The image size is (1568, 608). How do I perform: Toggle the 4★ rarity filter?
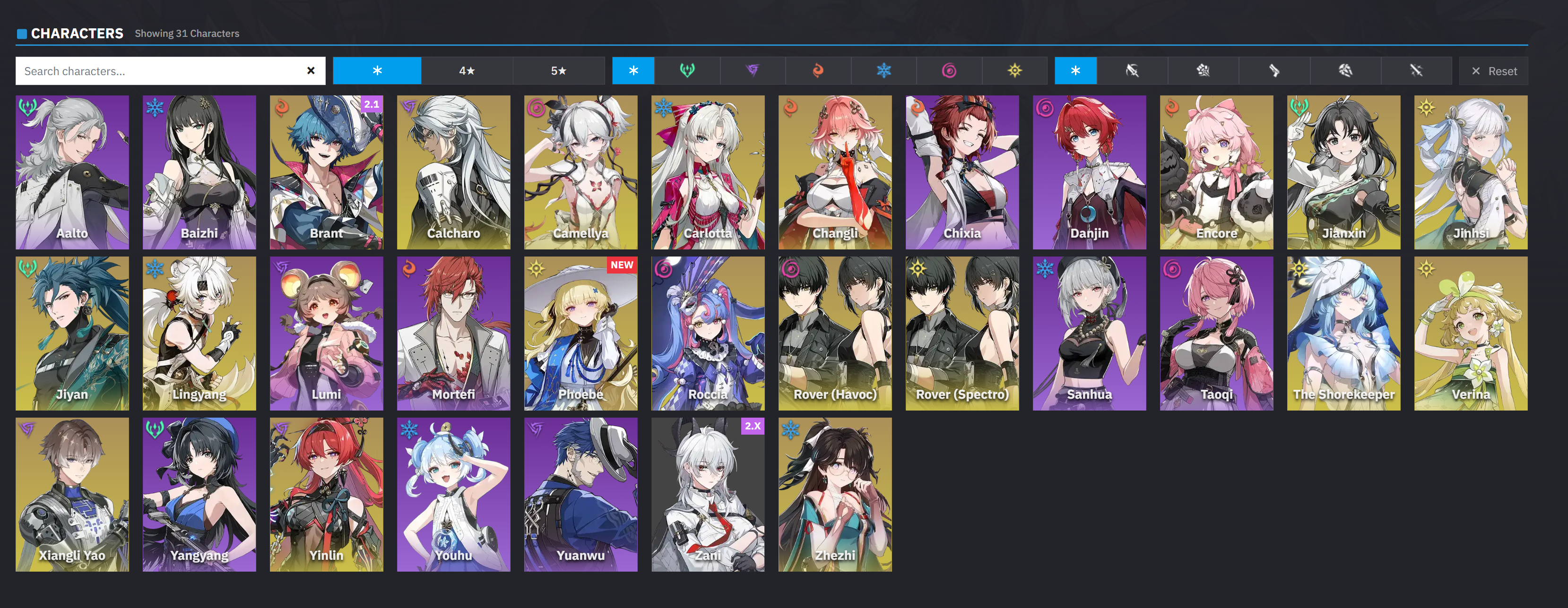(467, 70)
